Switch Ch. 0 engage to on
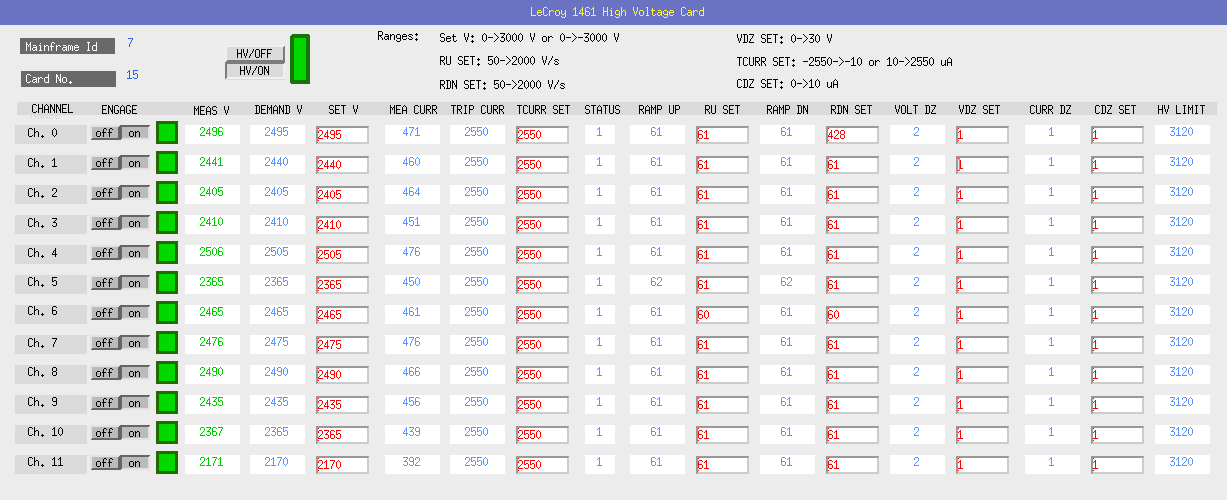Image resolution: width=1227 pixels, height=500 pixels. click(x=135, y=133)
